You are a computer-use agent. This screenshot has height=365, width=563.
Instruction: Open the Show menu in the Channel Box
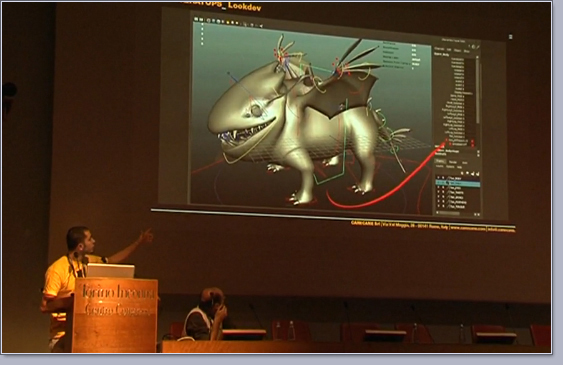(467, 51)
